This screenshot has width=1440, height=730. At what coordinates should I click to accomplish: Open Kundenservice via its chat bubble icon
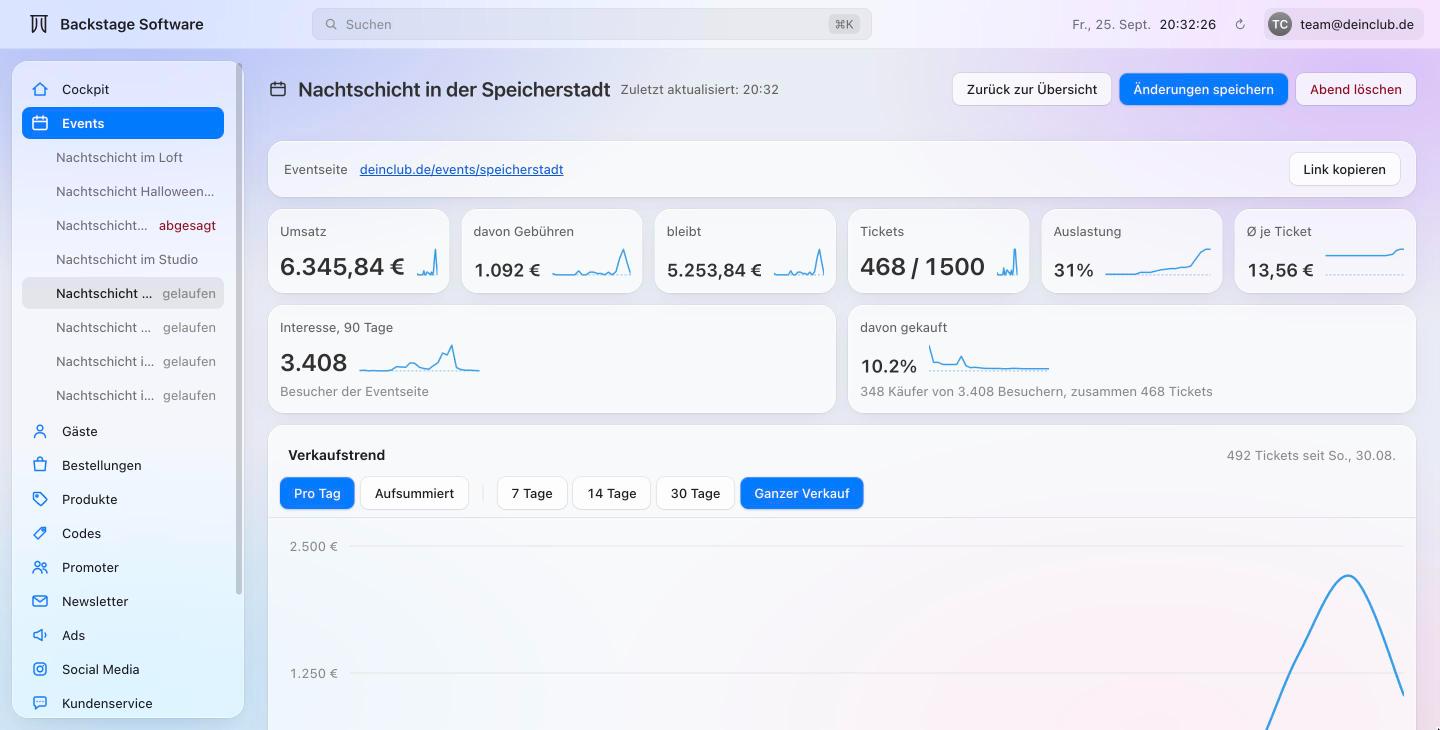(40, 703)
